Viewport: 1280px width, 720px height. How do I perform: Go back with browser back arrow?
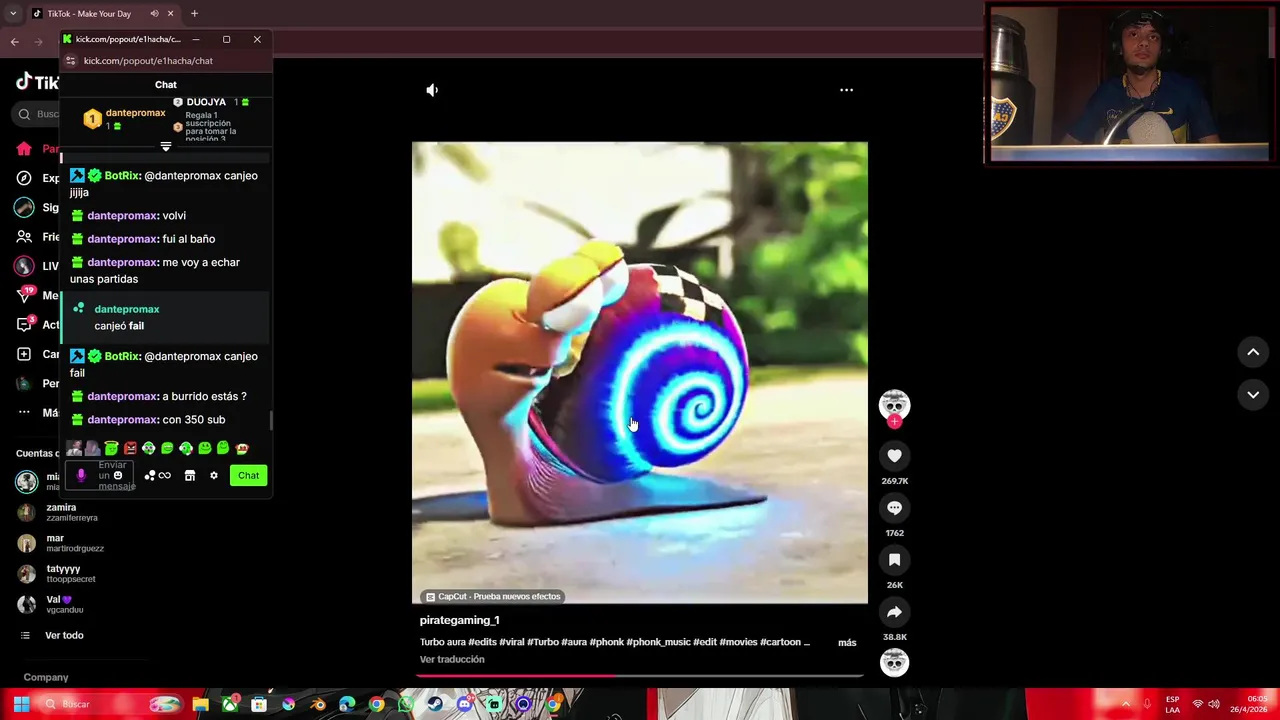pos(14,42)
